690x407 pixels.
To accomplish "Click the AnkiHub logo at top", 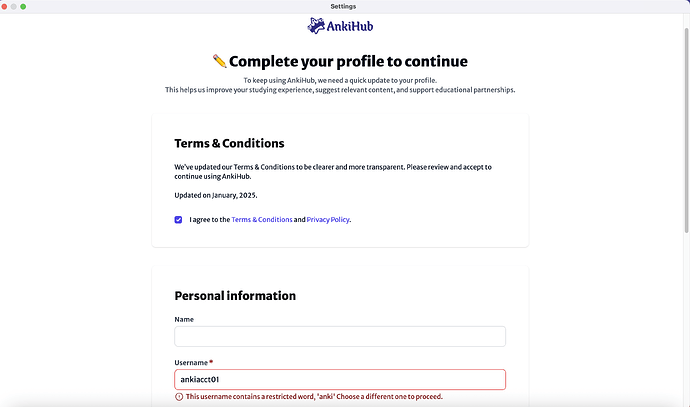I will [340, 26].
